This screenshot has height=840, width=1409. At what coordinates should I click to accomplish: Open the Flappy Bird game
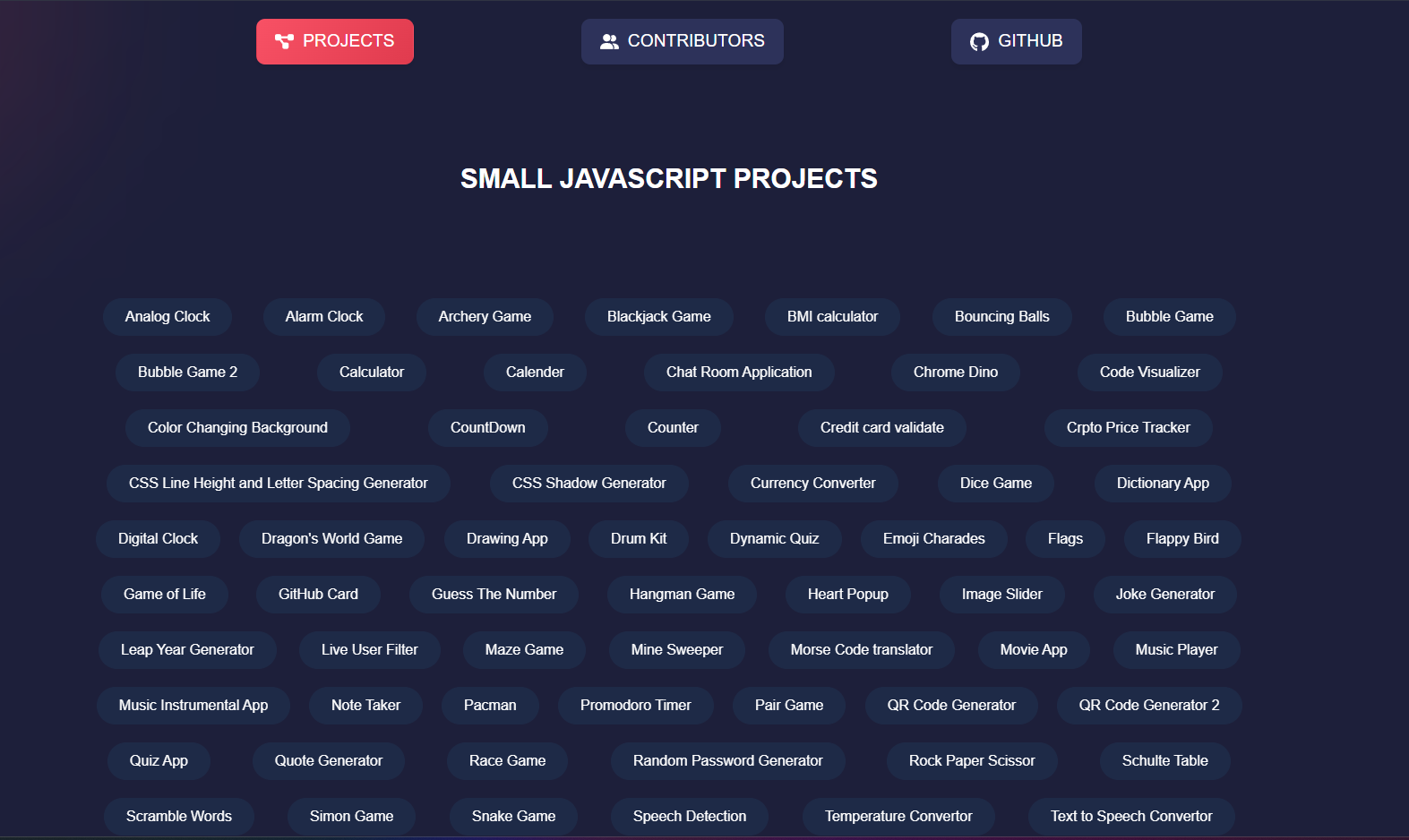point(1181,539)
